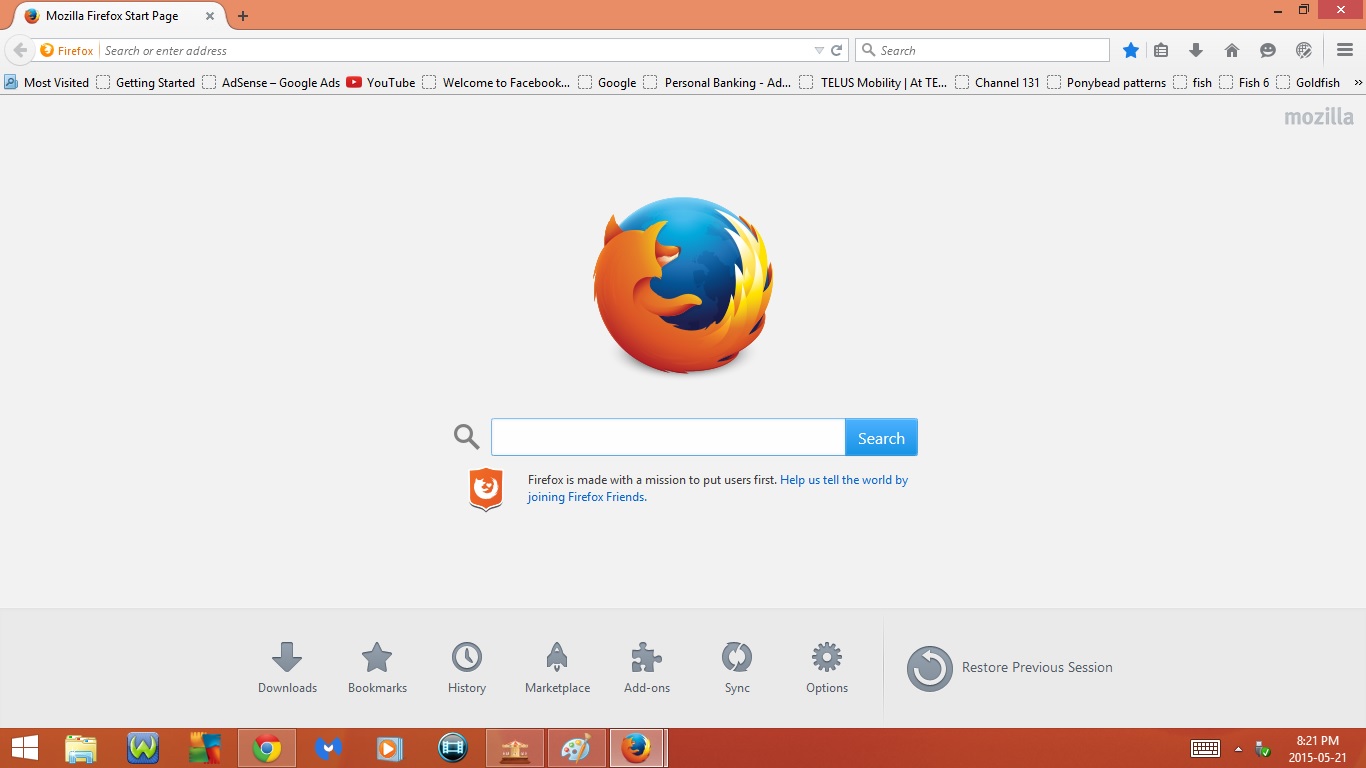Viewport: 1366px width, 768px height.
Task: Open the YouTube bookmark
Action: click(381, 82)
